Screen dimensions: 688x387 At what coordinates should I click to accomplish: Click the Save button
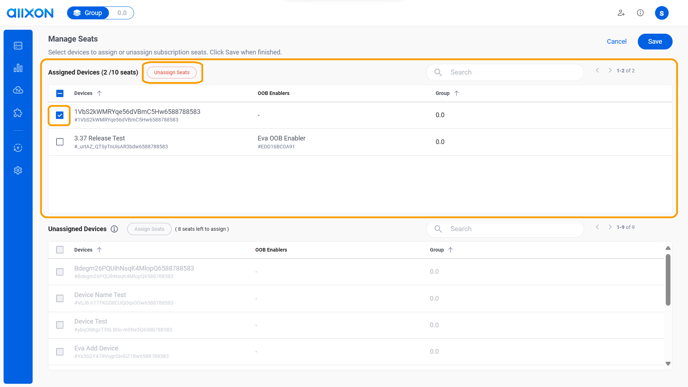click(655, 42)
